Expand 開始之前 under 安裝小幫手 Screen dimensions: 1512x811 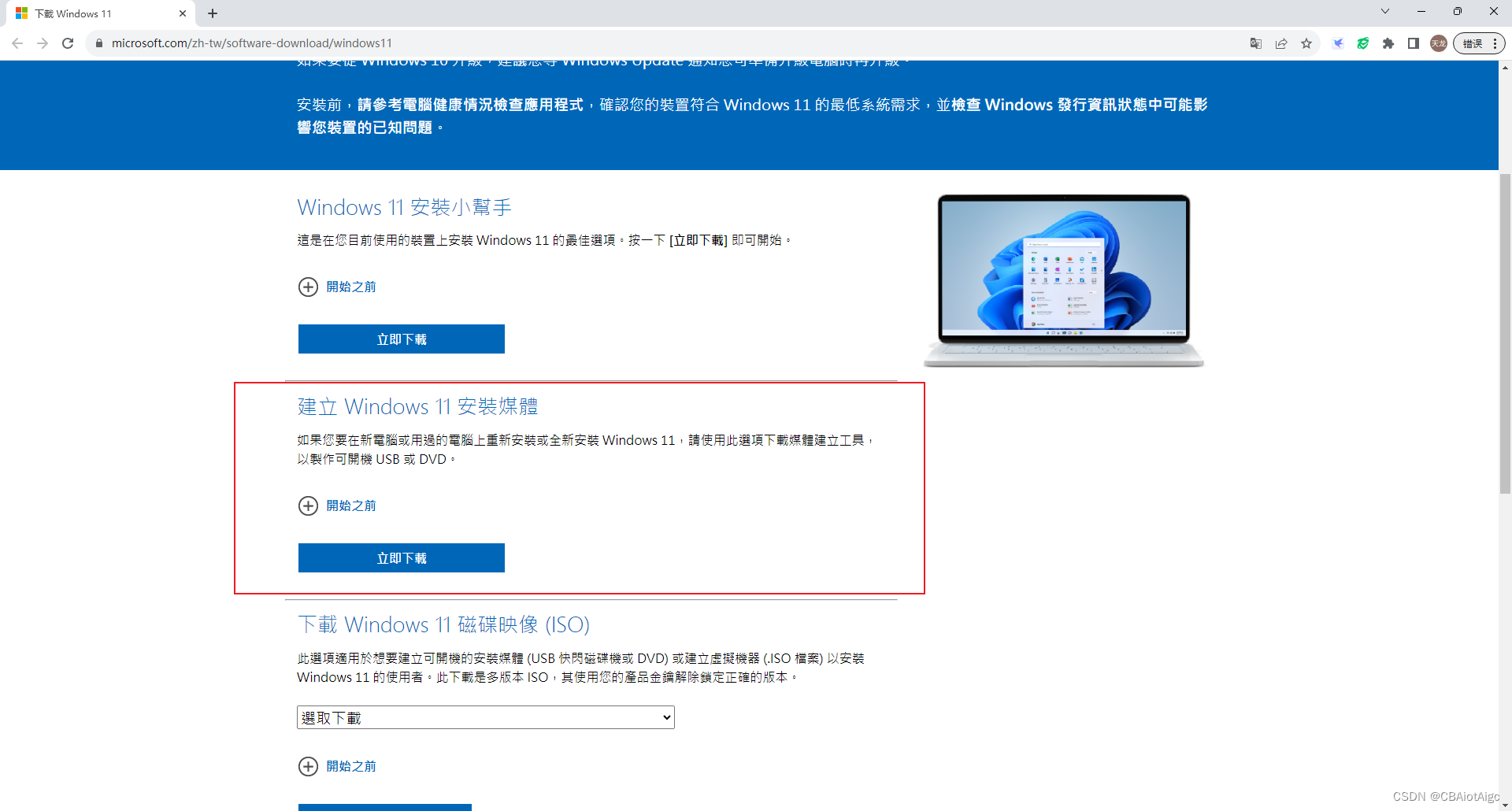click(337, 287)
